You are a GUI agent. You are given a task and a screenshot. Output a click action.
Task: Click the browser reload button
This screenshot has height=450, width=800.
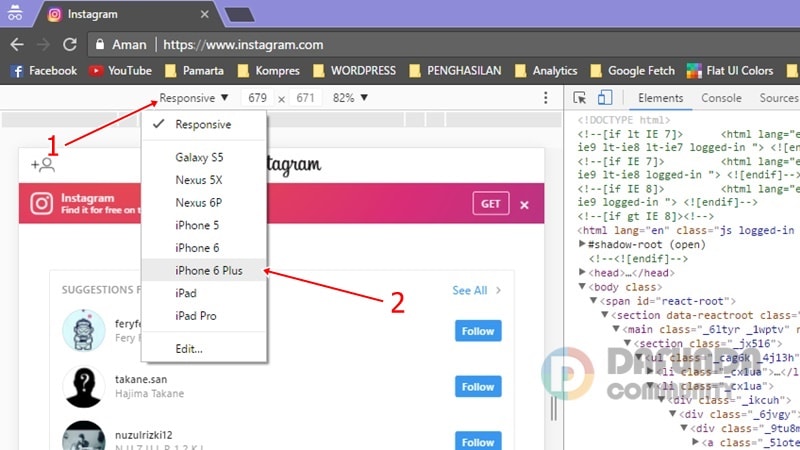pos(70,44)
